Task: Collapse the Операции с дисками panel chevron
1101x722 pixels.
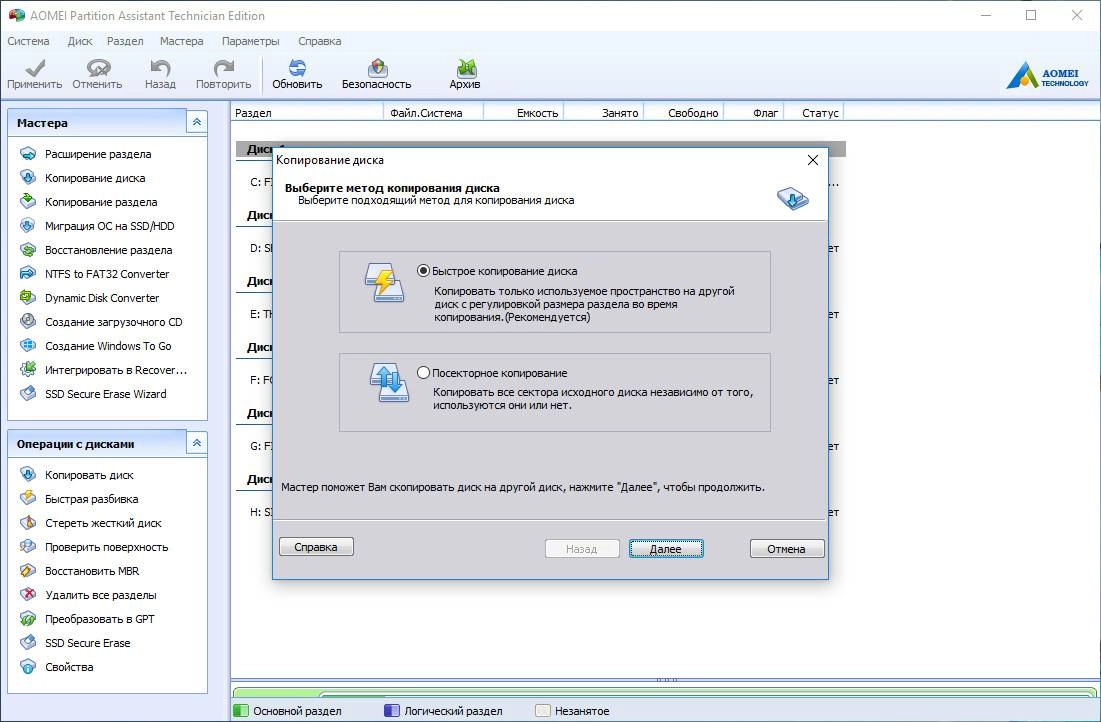Action: click(x=197, y=443)
